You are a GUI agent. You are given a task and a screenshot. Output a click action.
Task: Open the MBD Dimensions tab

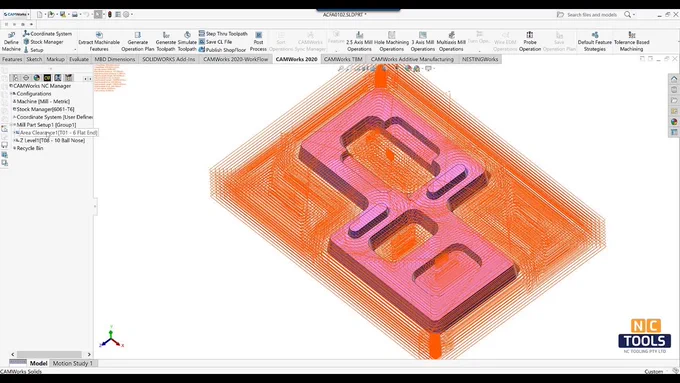coord(114,59)
